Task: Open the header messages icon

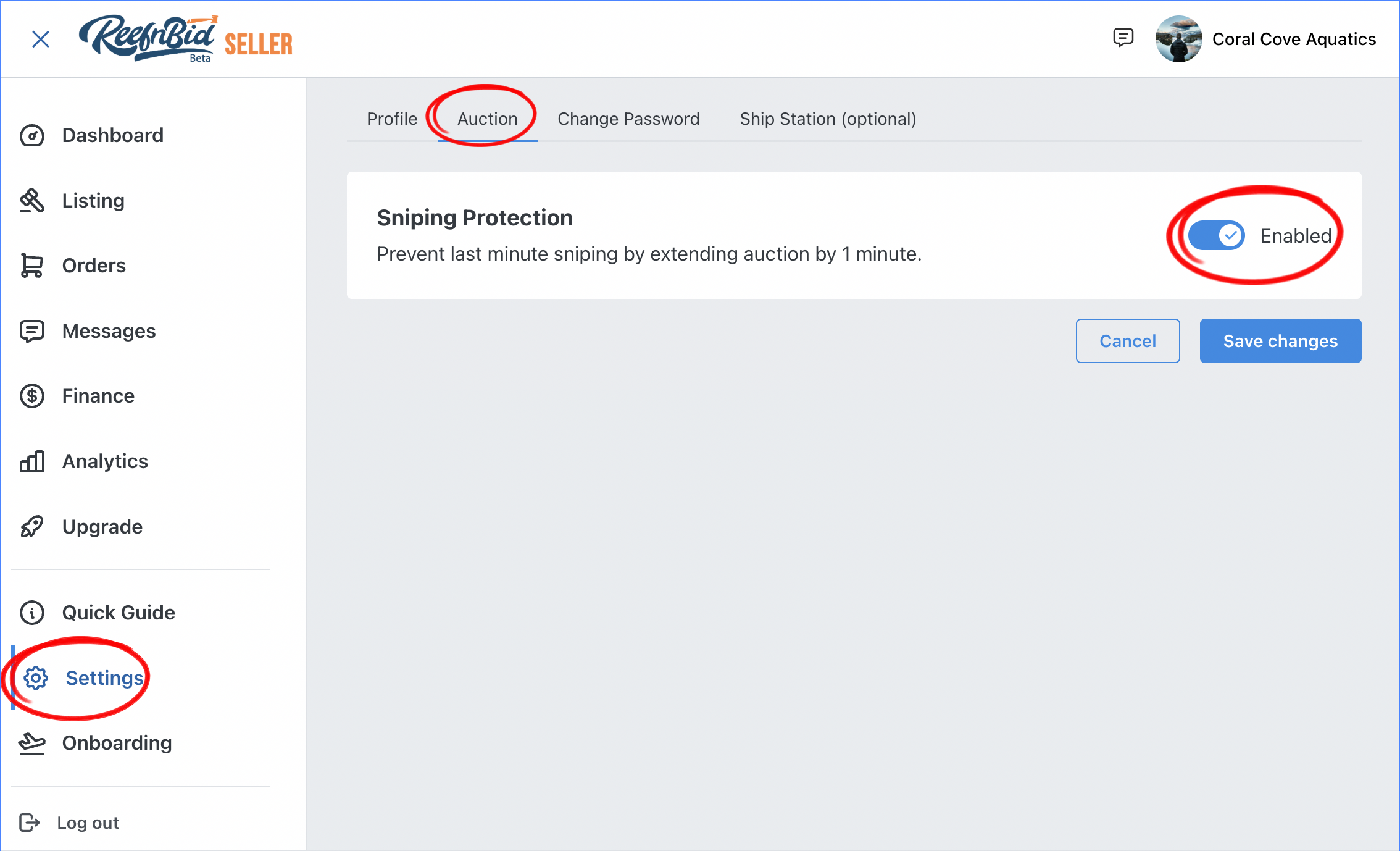Action: click(x=1123, y=38)
